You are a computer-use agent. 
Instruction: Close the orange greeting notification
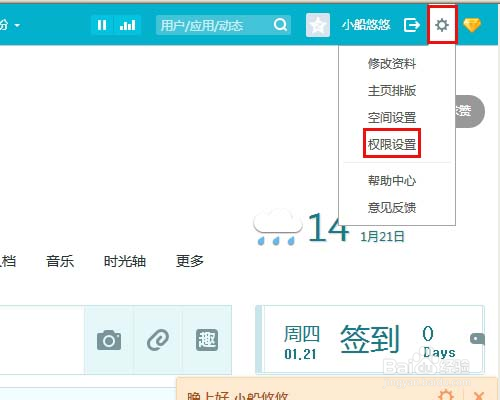coord(479,396)
